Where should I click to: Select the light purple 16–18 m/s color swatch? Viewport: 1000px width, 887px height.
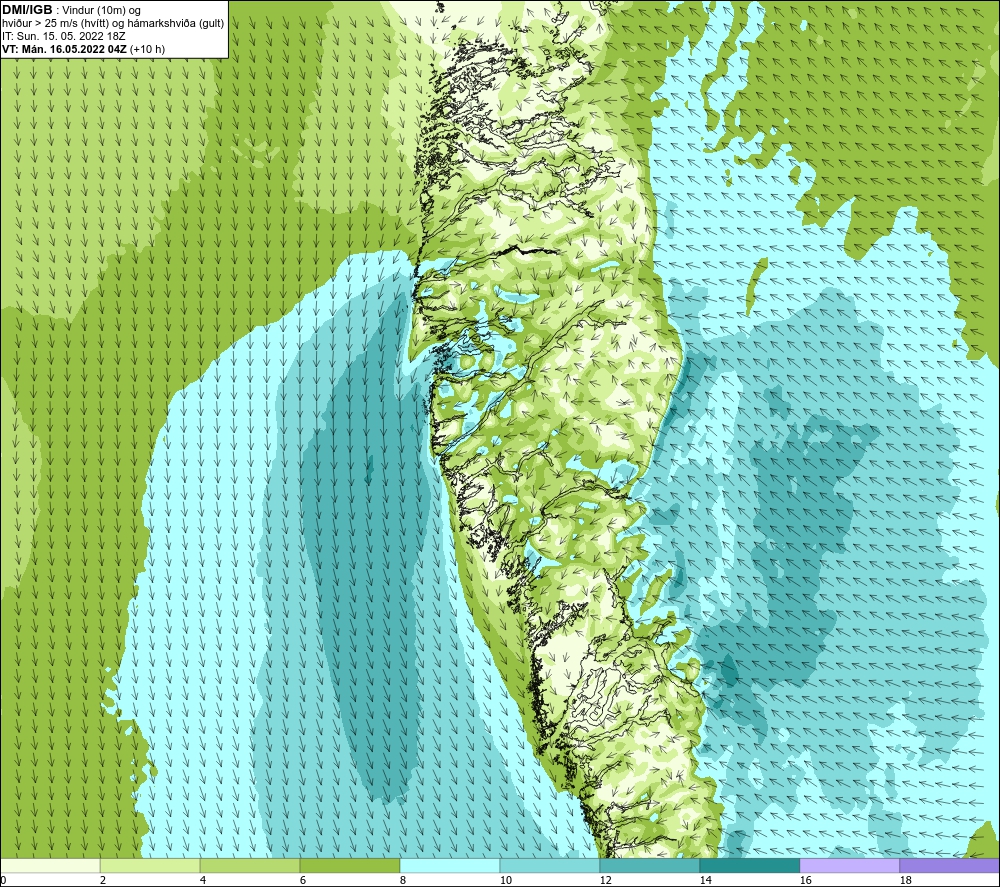click(x=849, y=865)
